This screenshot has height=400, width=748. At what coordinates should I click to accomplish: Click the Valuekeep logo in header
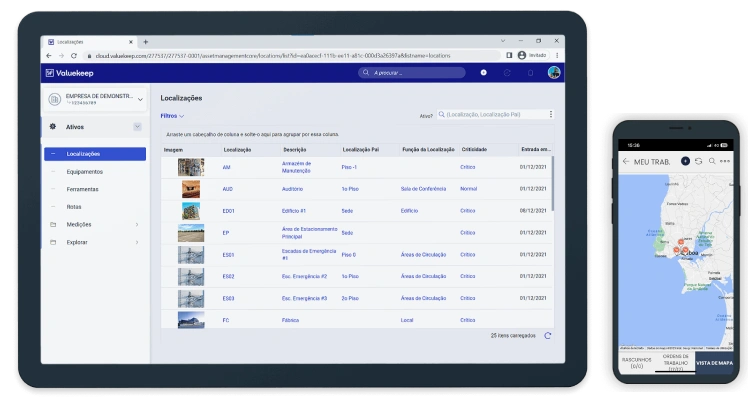pyautogui.click(x=70, y=73)
